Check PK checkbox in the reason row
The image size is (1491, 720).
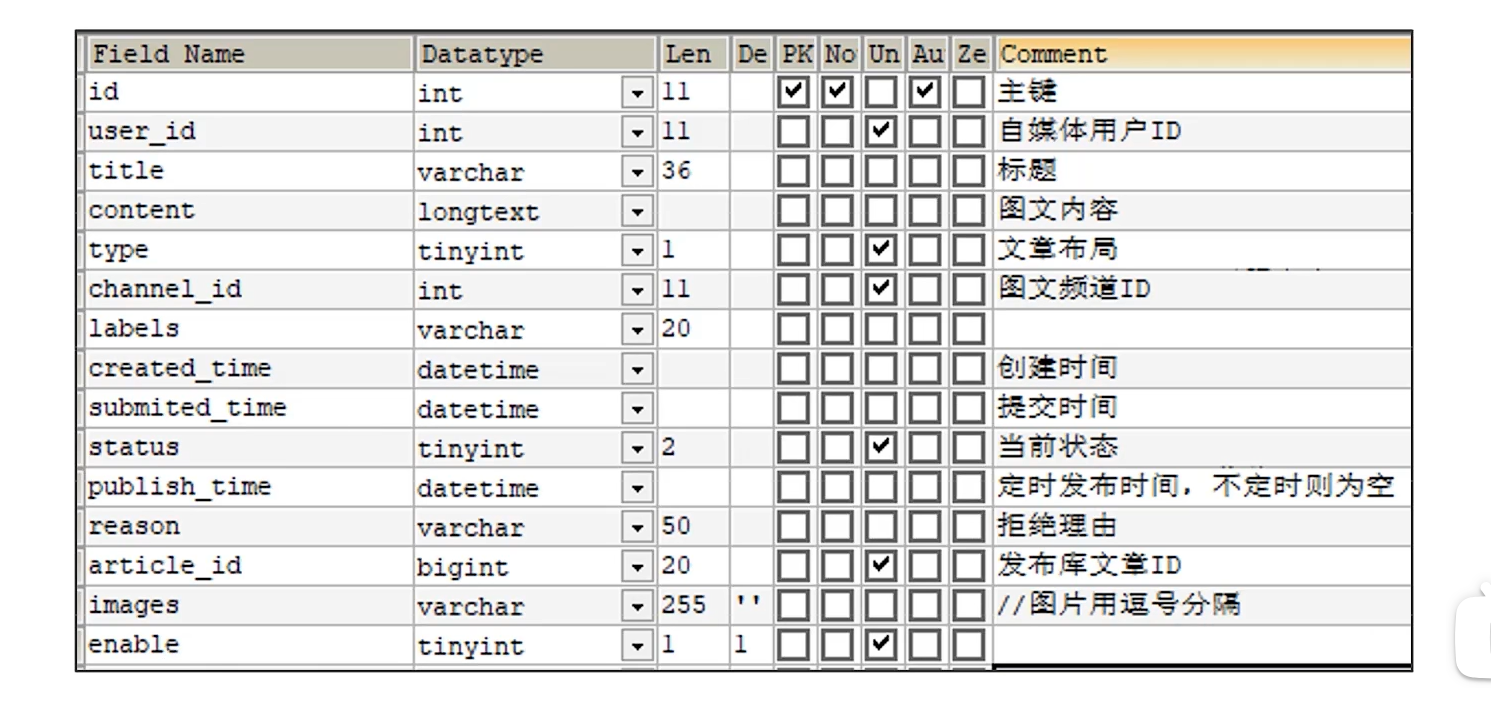pyautogui.click(x=794, y=526)
